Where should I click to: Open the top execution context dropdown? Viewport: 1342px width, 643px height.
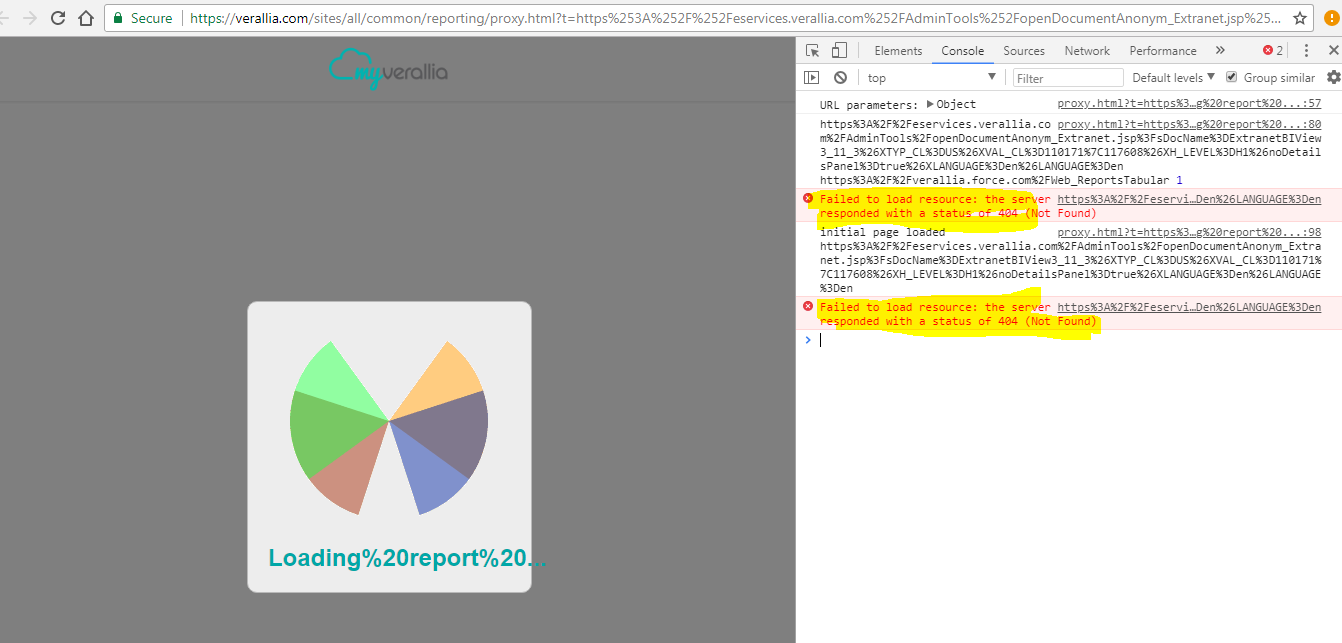(931, 77)
